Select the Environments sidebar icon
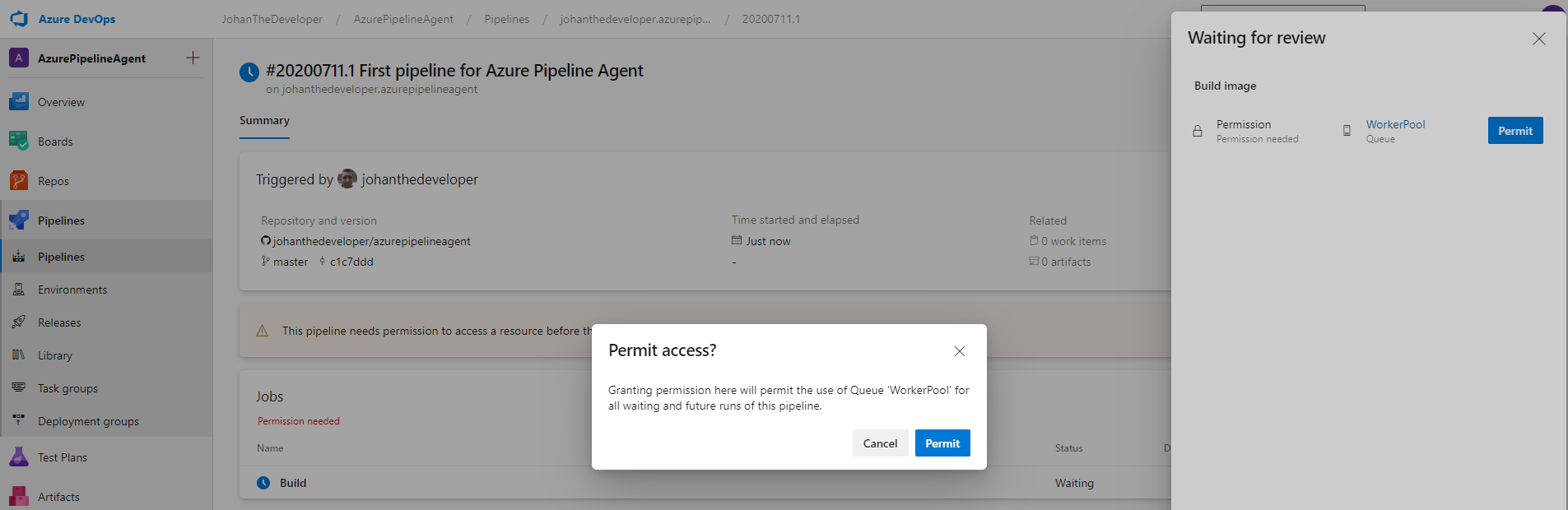This screenshot has height=510, width=1568. [x=19, y=290]
